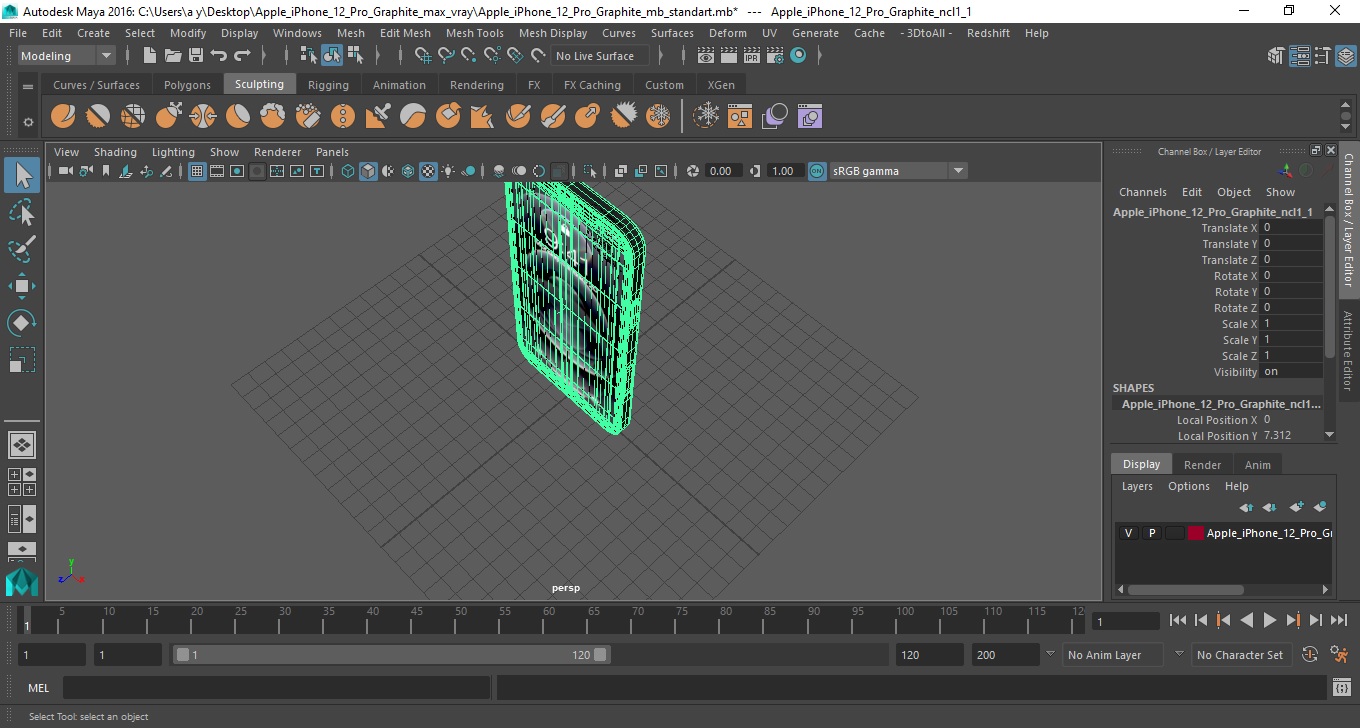Activate the Lasso Select tool
Image resolution: width=1360 pixels, height=728 pixels.
coord(22,213)
